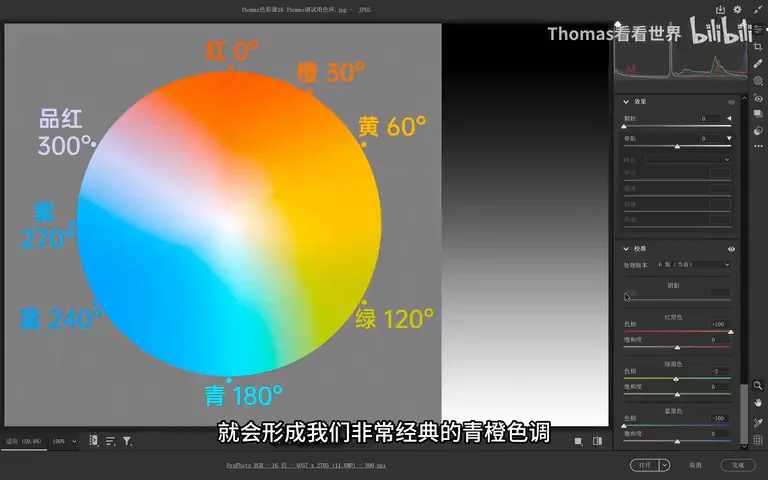The image size is (768, 480).
Task: Click the panel scroll-down arrow
Action: coord(744,446)
